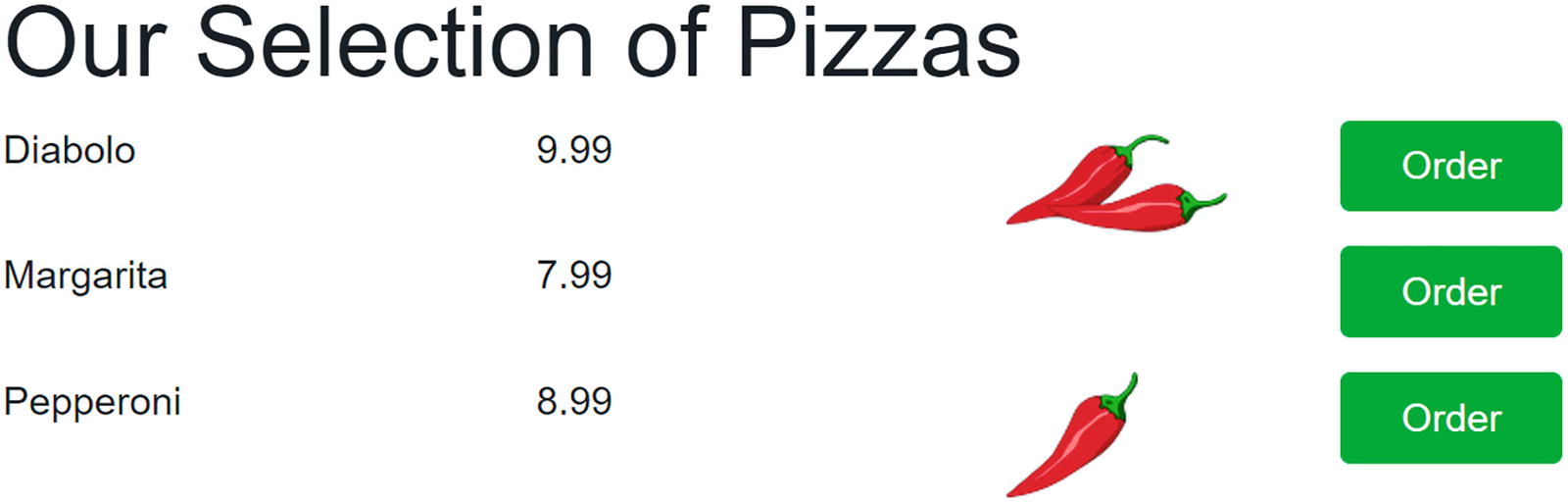Click the word "Selection" in heading

[x=394, y=44]
